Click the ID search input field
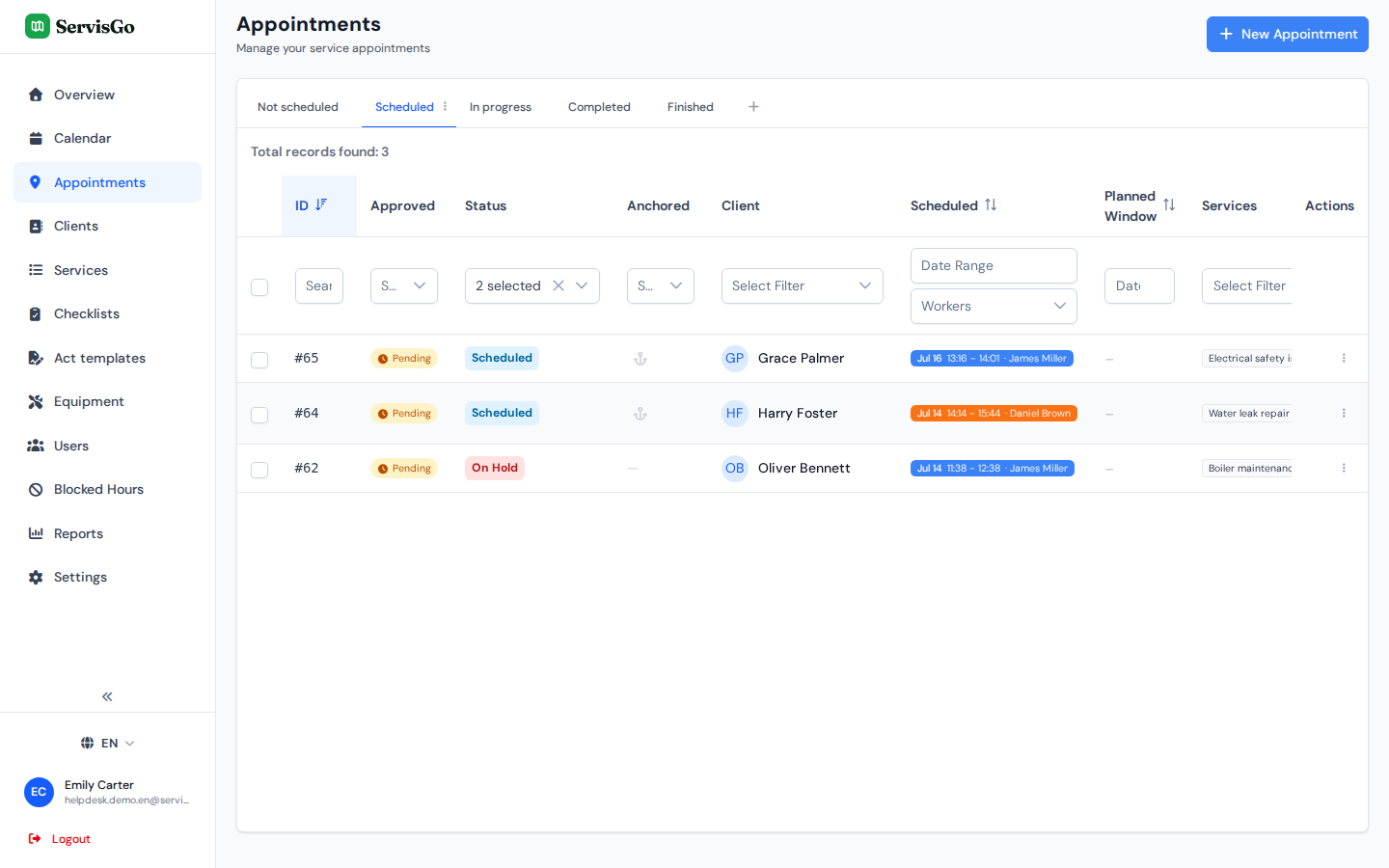This screenshot has height=868, width=1389. (319, 285)
